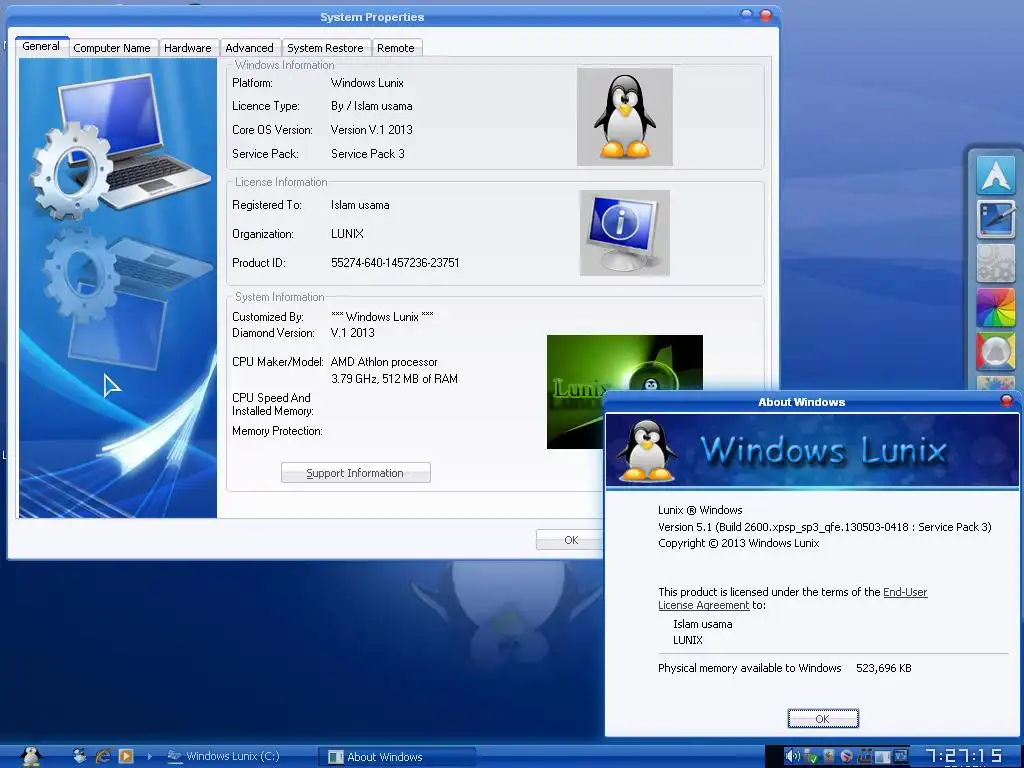Click the volume speaker tray icon

pos(792,756)
